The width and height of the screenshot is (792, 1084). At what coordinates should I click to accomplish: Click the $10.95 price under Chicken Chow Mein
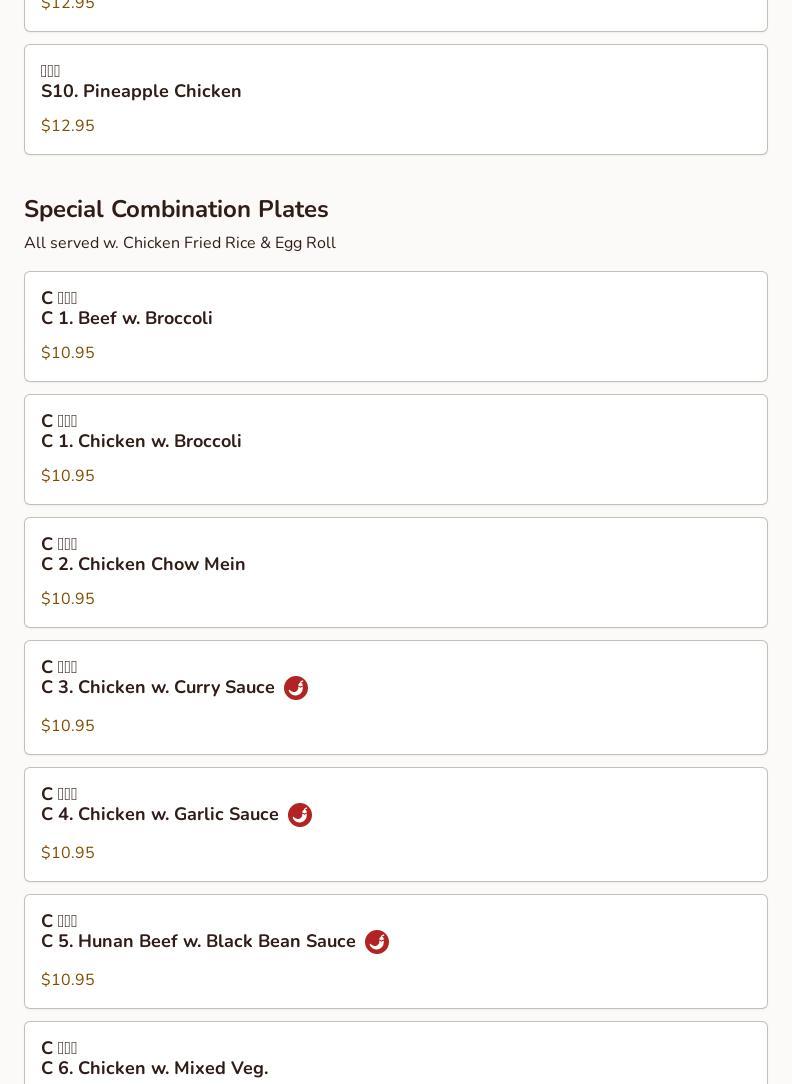coord(68,599)
